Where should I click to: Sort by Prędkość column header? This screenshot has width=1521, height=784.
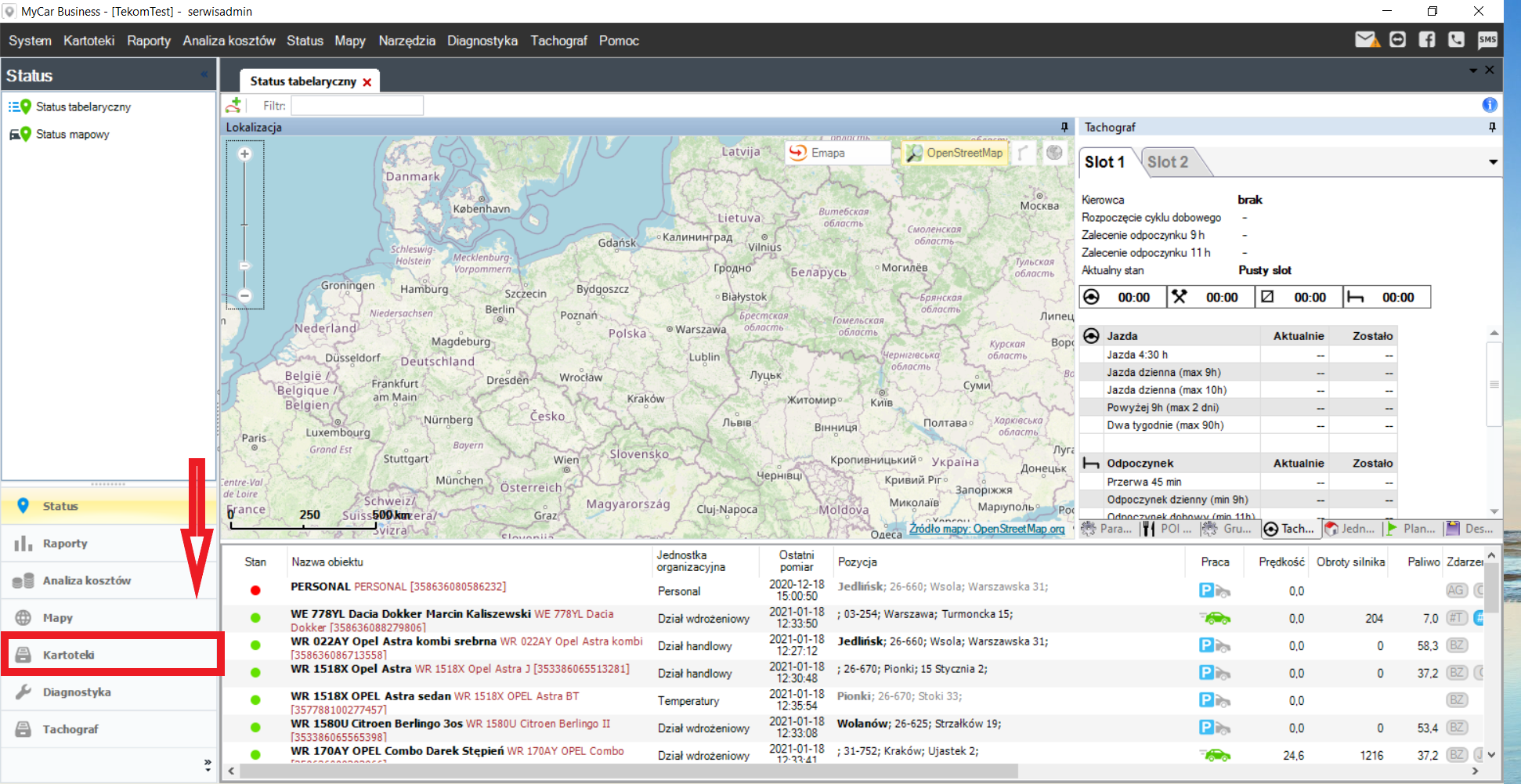(1281, 562)
